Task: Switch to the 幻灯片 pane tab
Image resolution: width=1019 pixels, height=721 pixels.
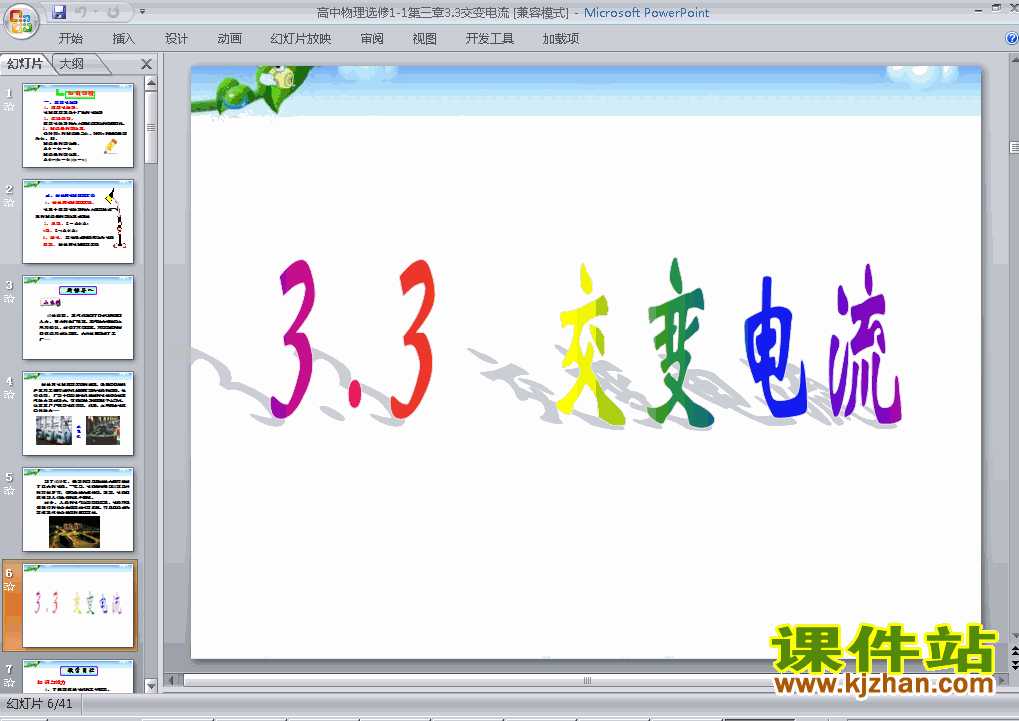Action: (25, 63)
